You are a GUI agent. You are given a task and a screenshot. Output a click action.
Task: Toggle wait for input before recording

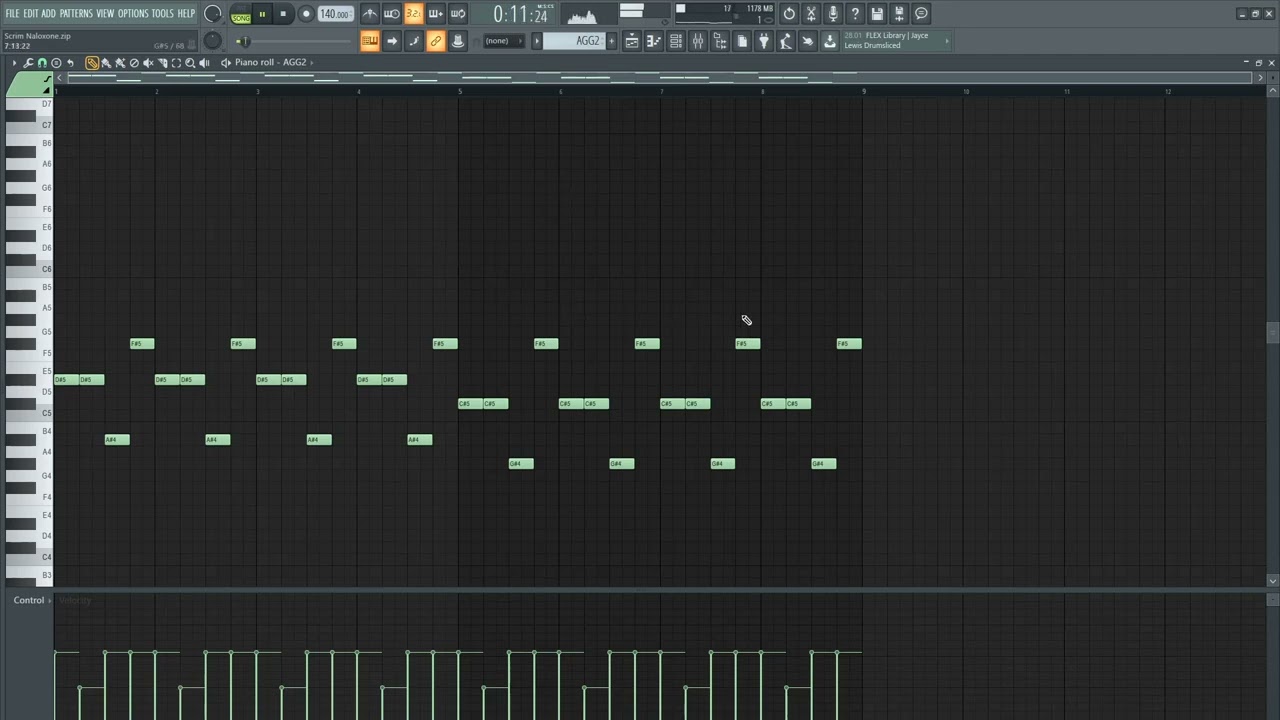pyautogui.click(x=392, y=14)
